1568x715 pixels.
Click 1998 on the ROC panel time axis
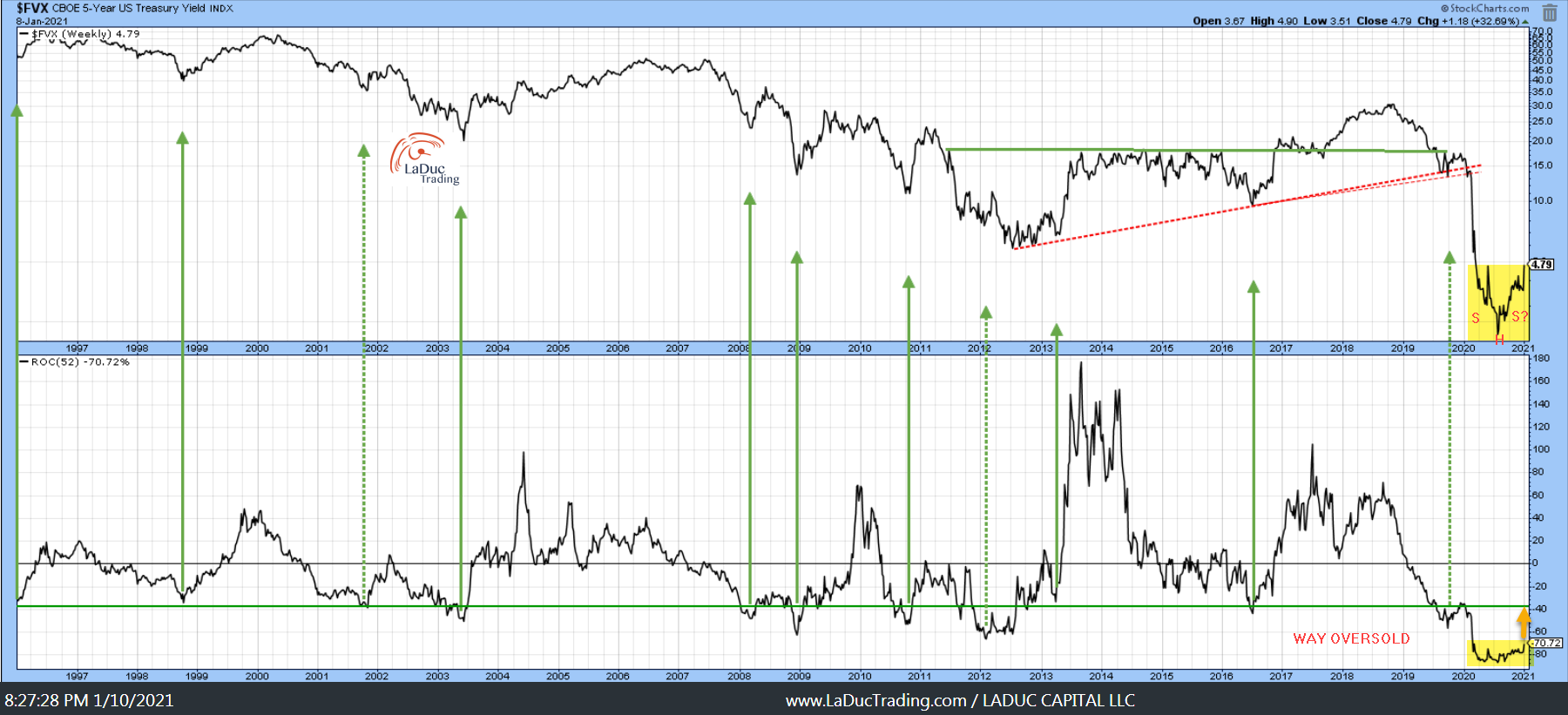point(137,676)
